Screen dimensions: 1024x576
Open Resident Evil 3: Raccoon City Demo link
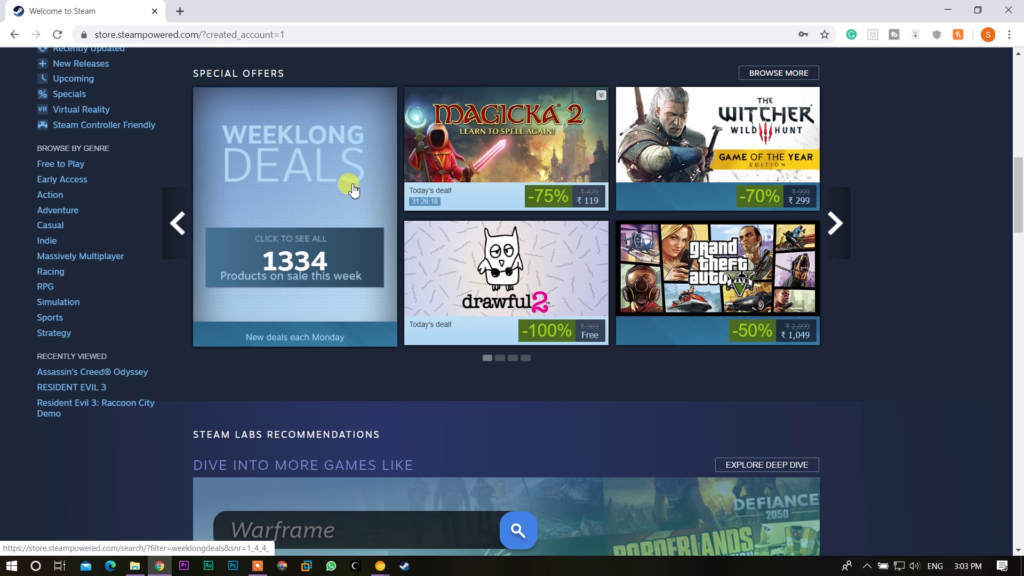95,408
